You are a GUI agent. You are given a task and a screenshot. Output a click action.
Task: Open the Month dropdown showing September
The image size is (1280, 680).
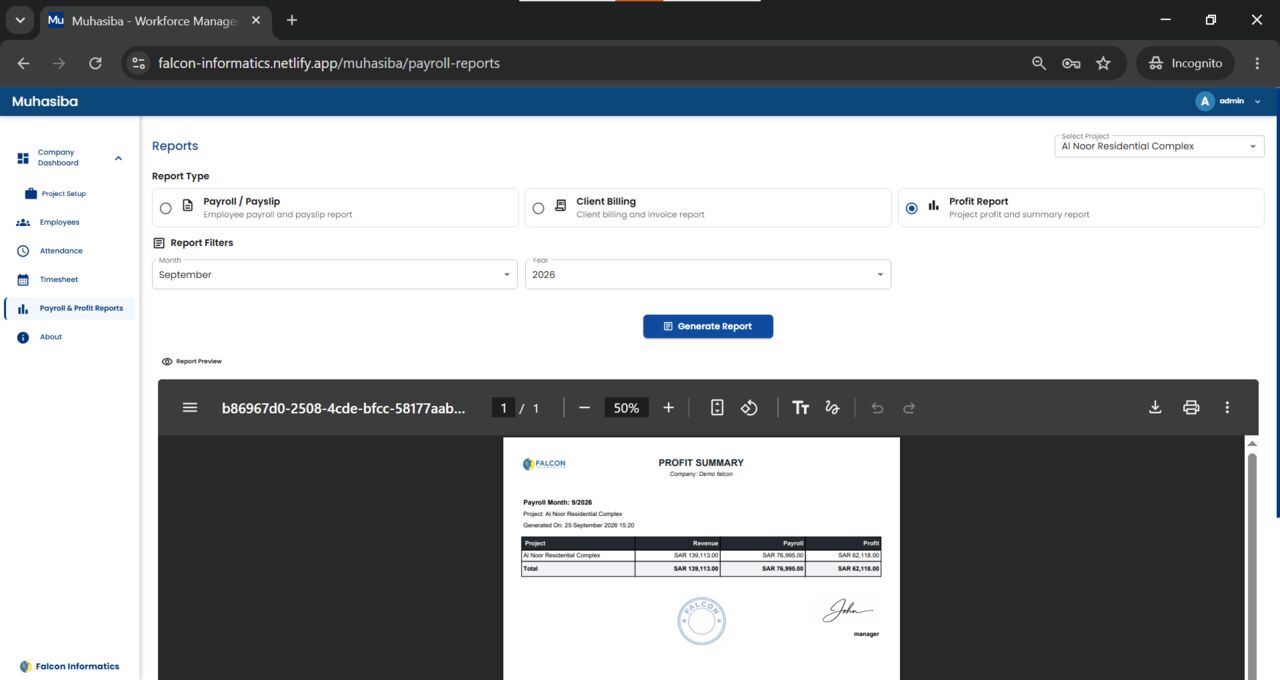point(335,274)
